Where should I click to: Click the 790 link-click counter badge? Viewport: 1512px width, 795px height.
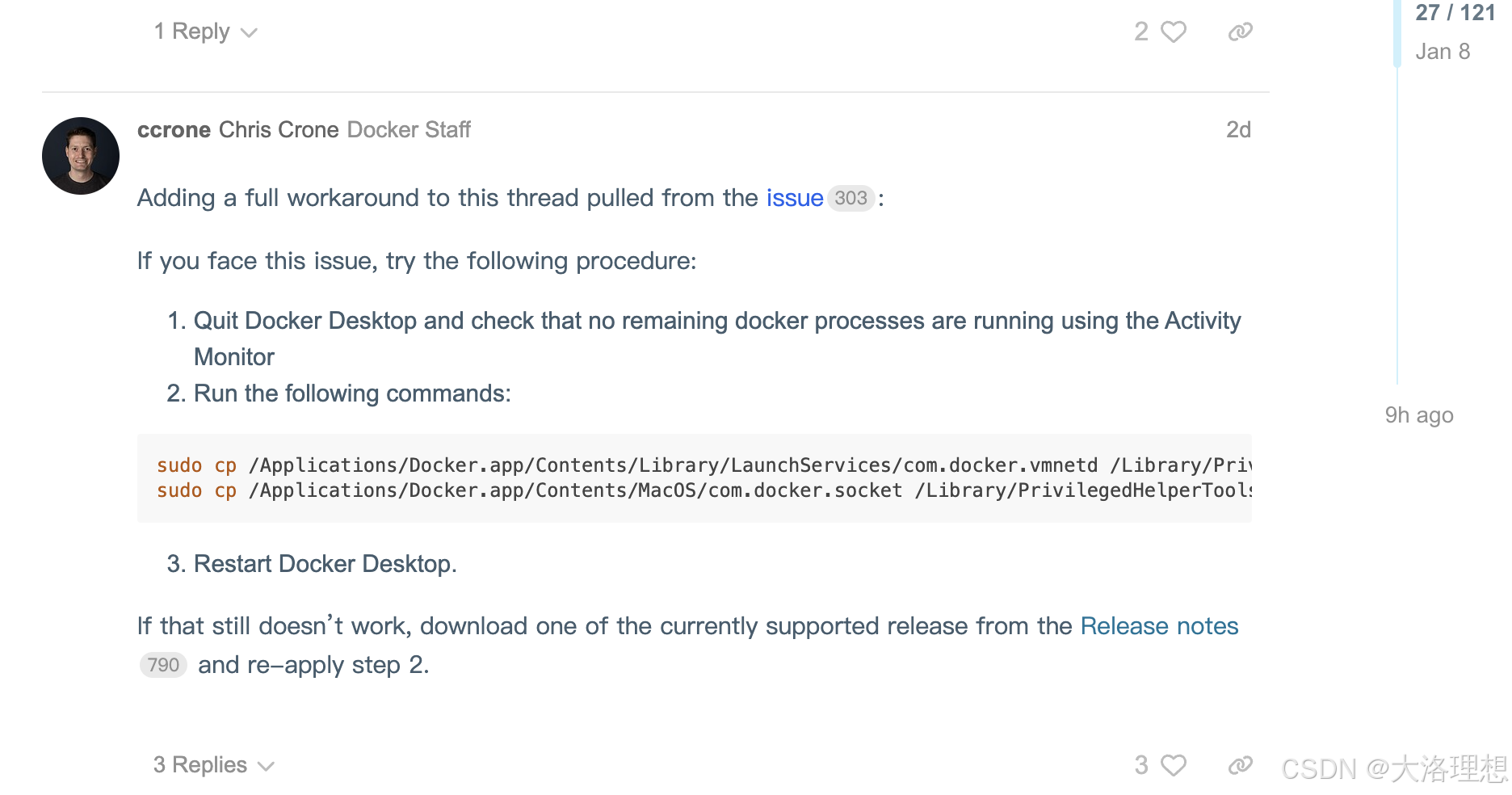(163, 665)
